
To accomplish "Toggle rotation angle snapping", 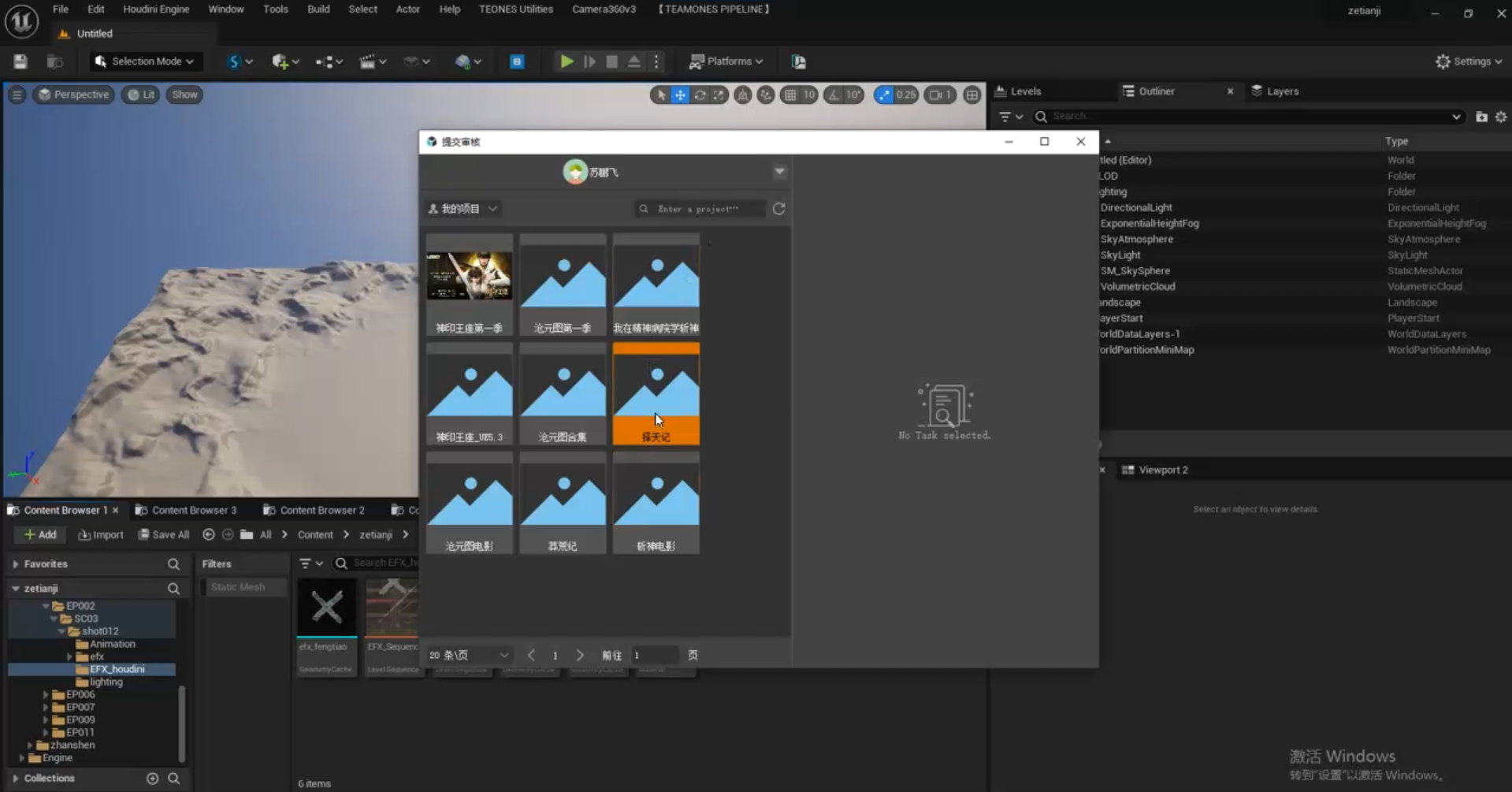I will tap(834, 95).
